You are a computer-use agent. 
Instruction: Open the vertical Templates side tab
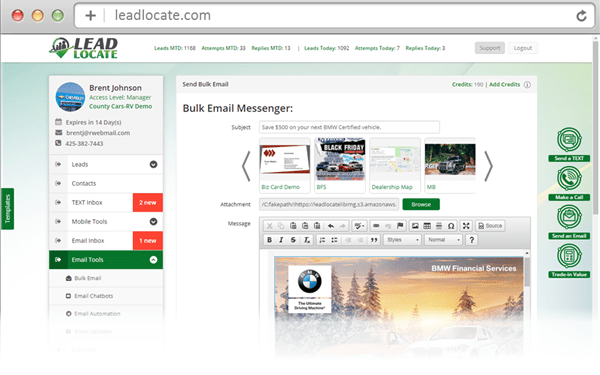click(7, 209)
